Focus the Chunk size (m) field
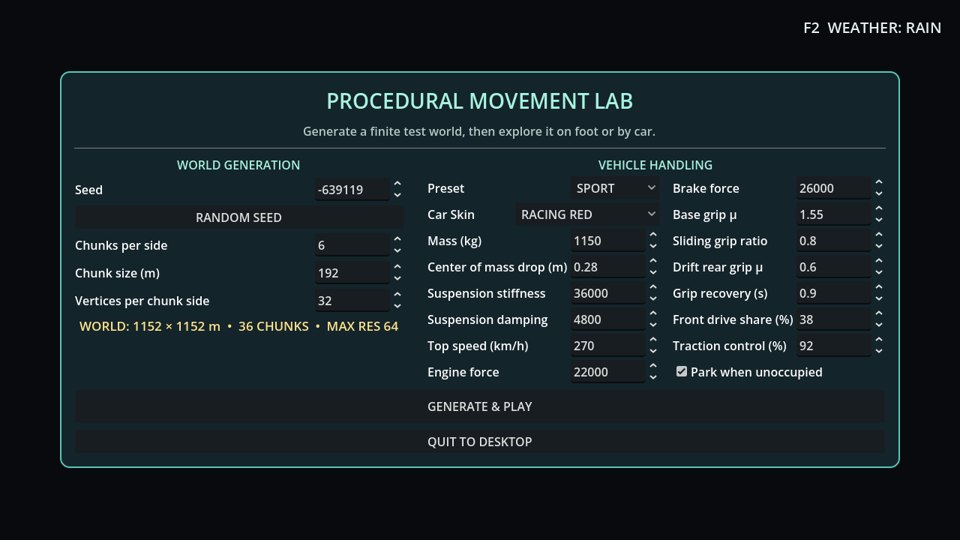The height and width of the screenshot is (540, 960). coord(352,273)
